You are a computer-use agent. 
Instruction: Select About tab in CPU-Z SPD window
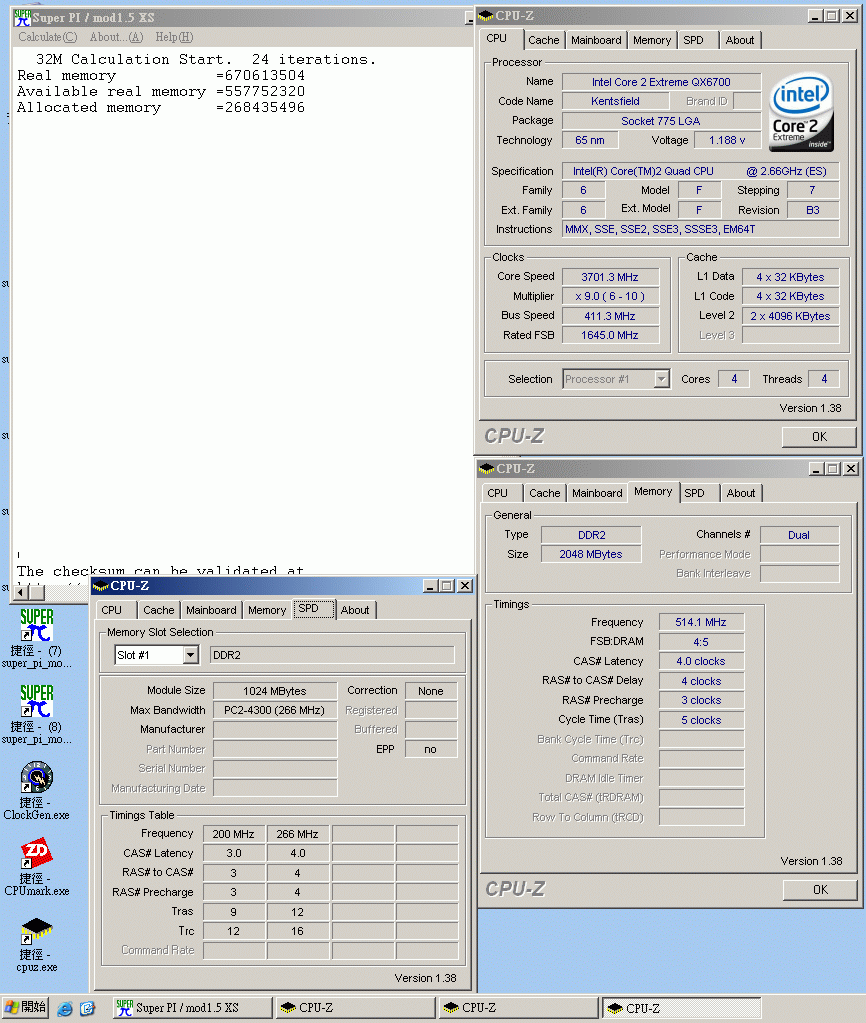pos(355,610)
